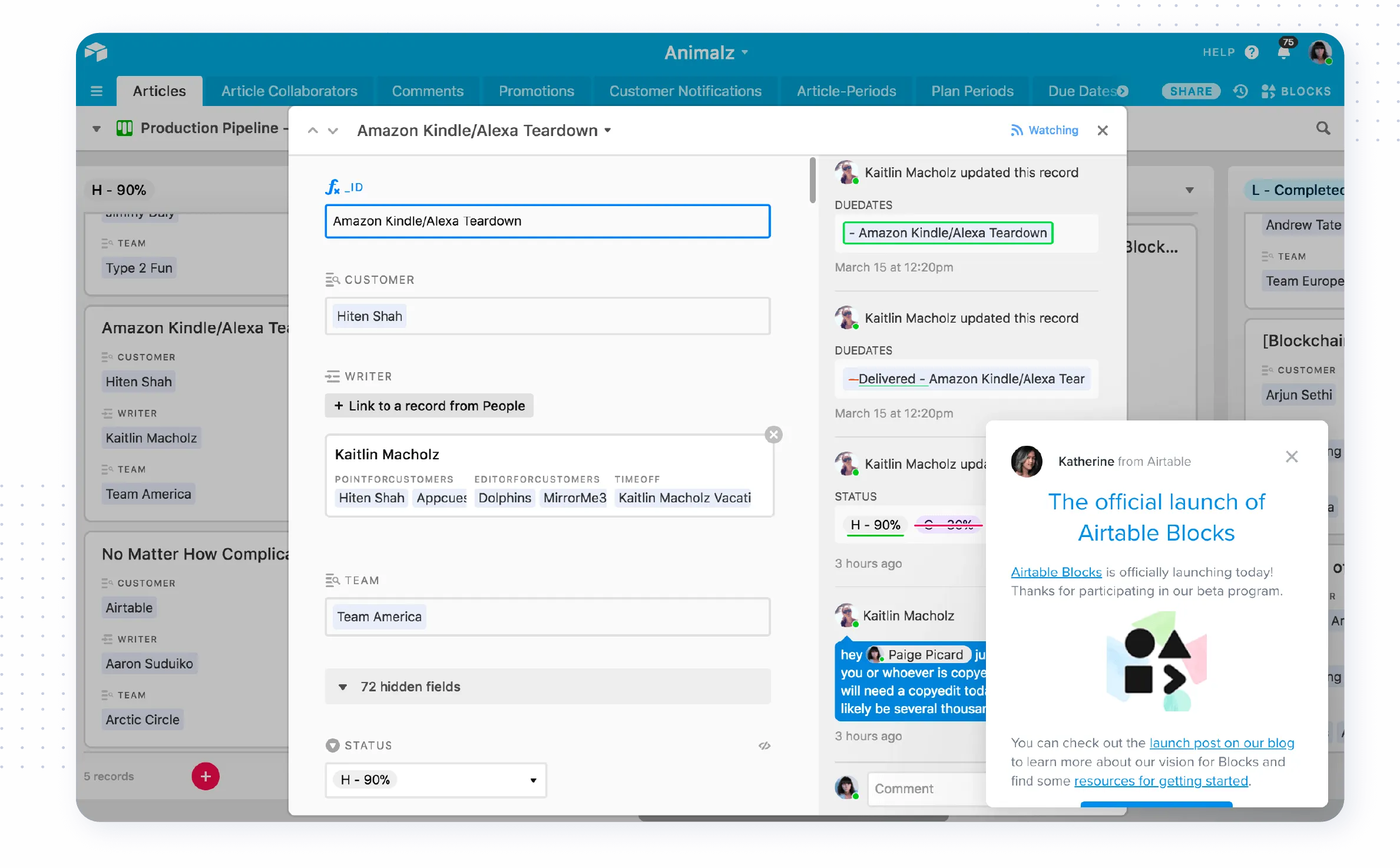Click the _ID formula field icon
The image size is (1400, 868).
pyautogui.click(x=332, y=187)
